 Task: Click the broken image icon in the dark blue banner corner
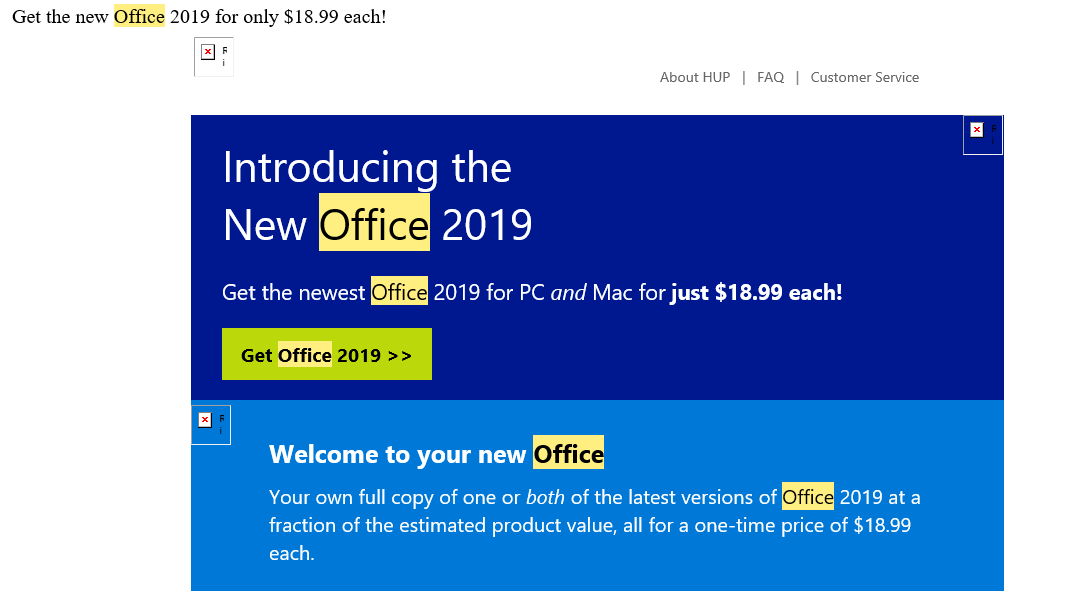pos(983,135)
